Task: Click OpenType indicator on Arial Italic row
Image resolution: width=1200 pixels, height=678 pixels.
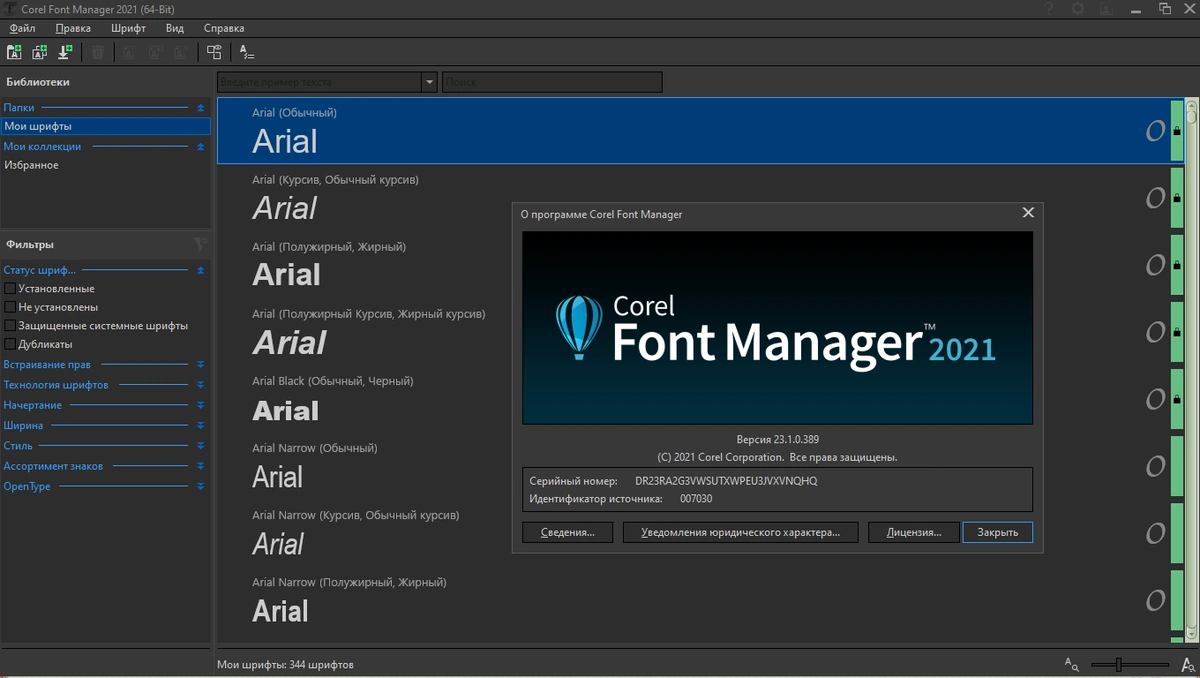Action: pos(1155,198)
